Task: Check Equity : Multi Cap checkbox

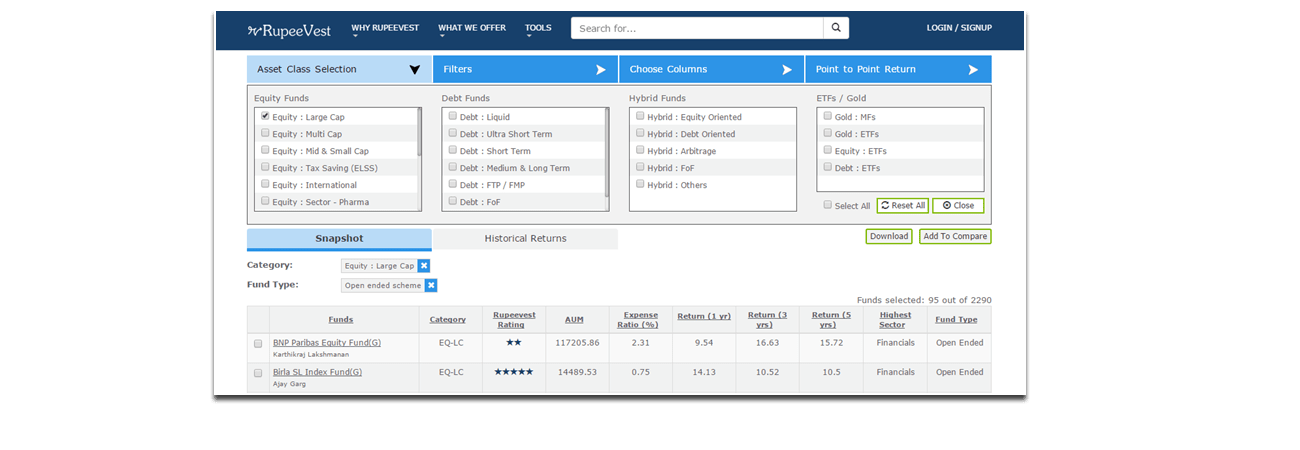Action: (265, 133)
